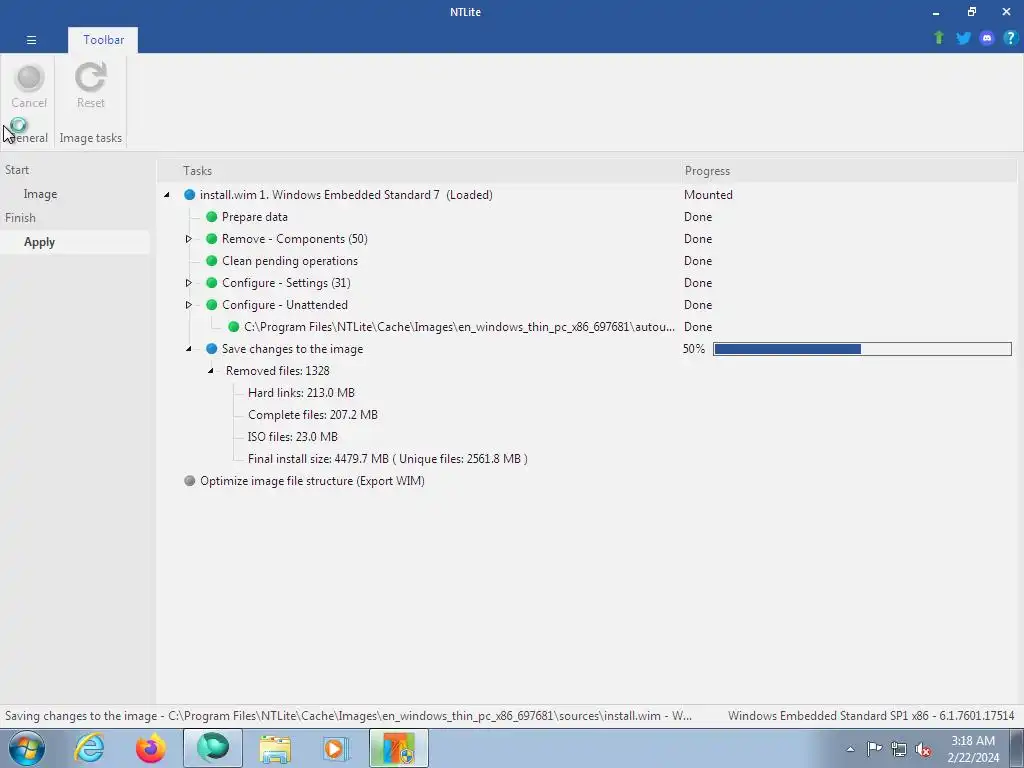Collapse the Removed files: 1328 node

click(211, 371)
